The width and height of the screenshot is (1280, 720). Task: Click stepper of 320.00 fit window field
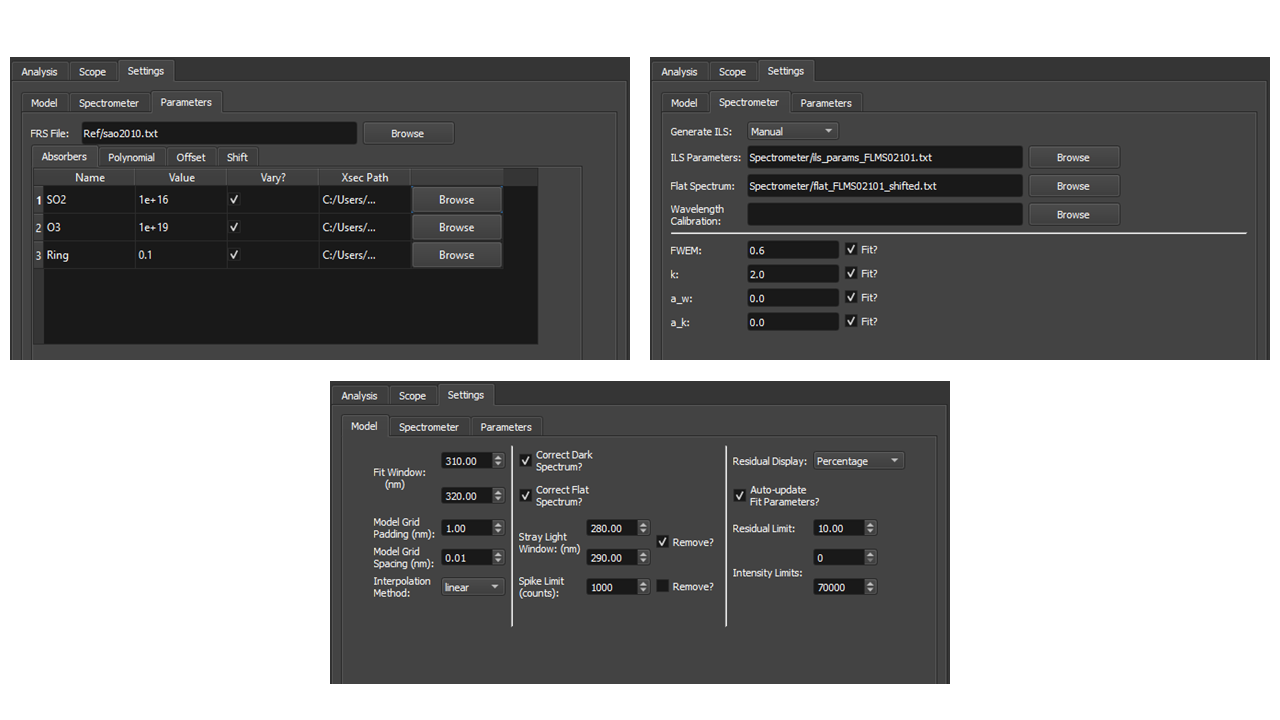pyautogui.click(x=499, y=496)
